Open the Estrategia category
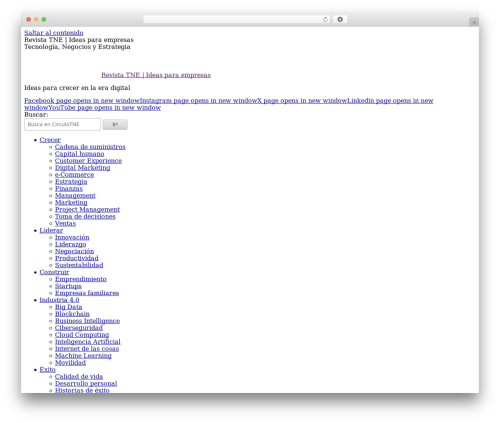The image size is (500, 423). [x=71, y=182]
